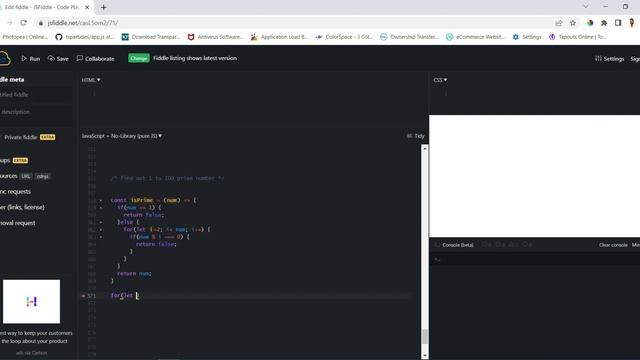Image resolution: width=640 pixels, height=360 pixels.
Task: Click the sidebar ad thumbnail image
Action: coord(31,302)
